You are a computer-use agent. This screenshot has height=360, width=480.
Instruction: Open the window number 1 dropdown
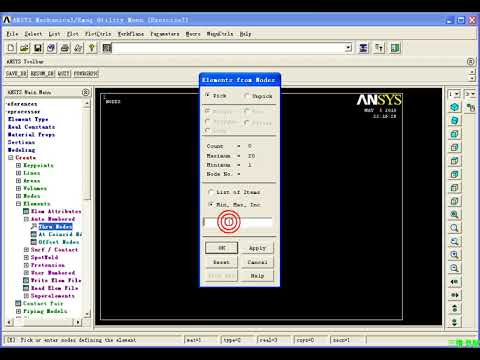[x=457, y=94]
